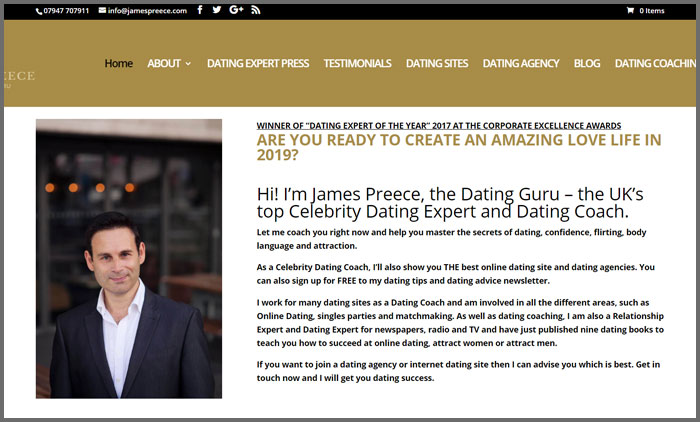This screenshot has height=422, width=700.
Task: Click the 'Hi! I'm James Preece' heading
Action: click(450, 203)
